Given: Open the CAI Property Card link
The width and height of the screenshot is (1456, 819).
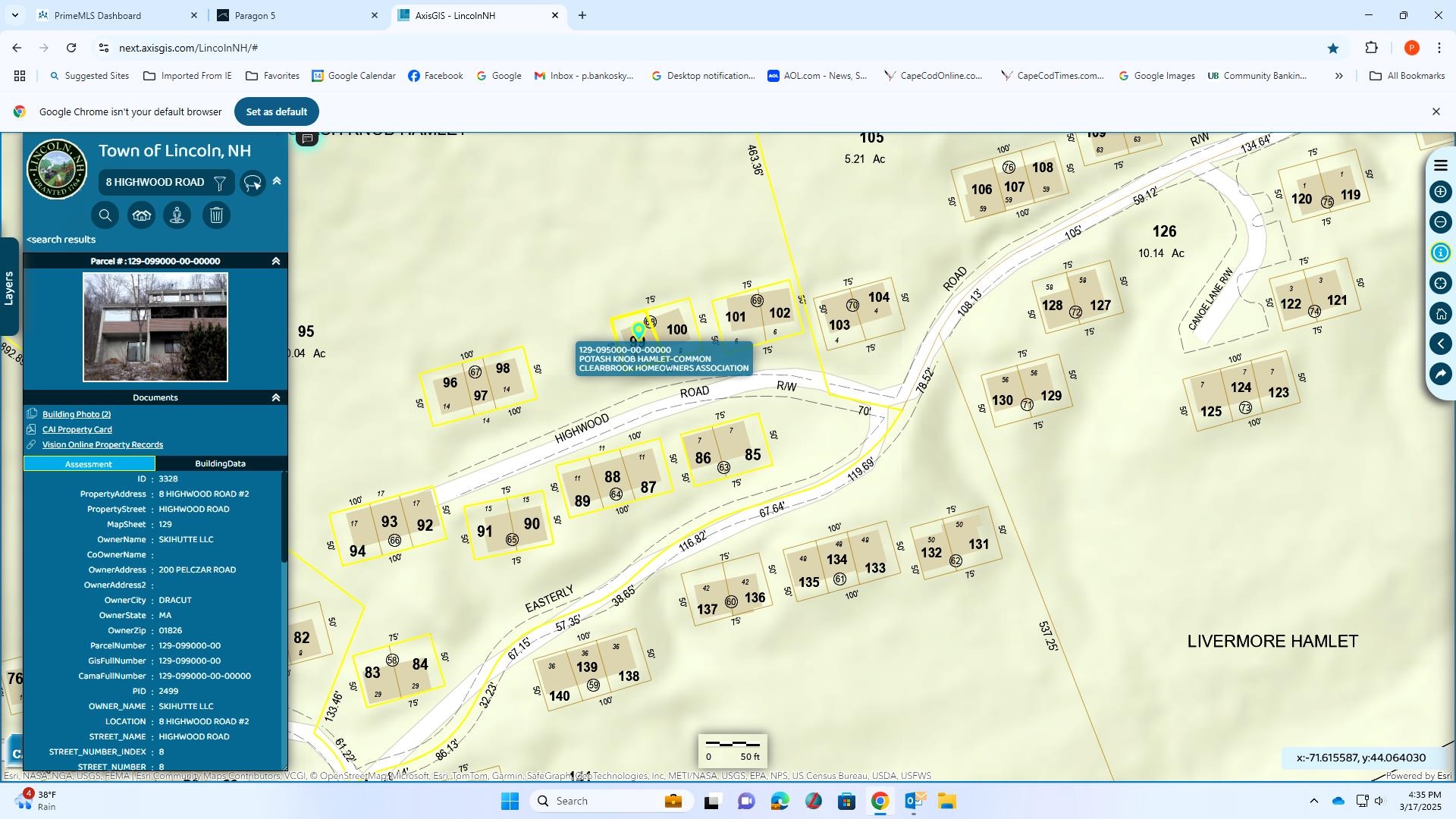Looking at the screenshot, I should coord(77,429).
